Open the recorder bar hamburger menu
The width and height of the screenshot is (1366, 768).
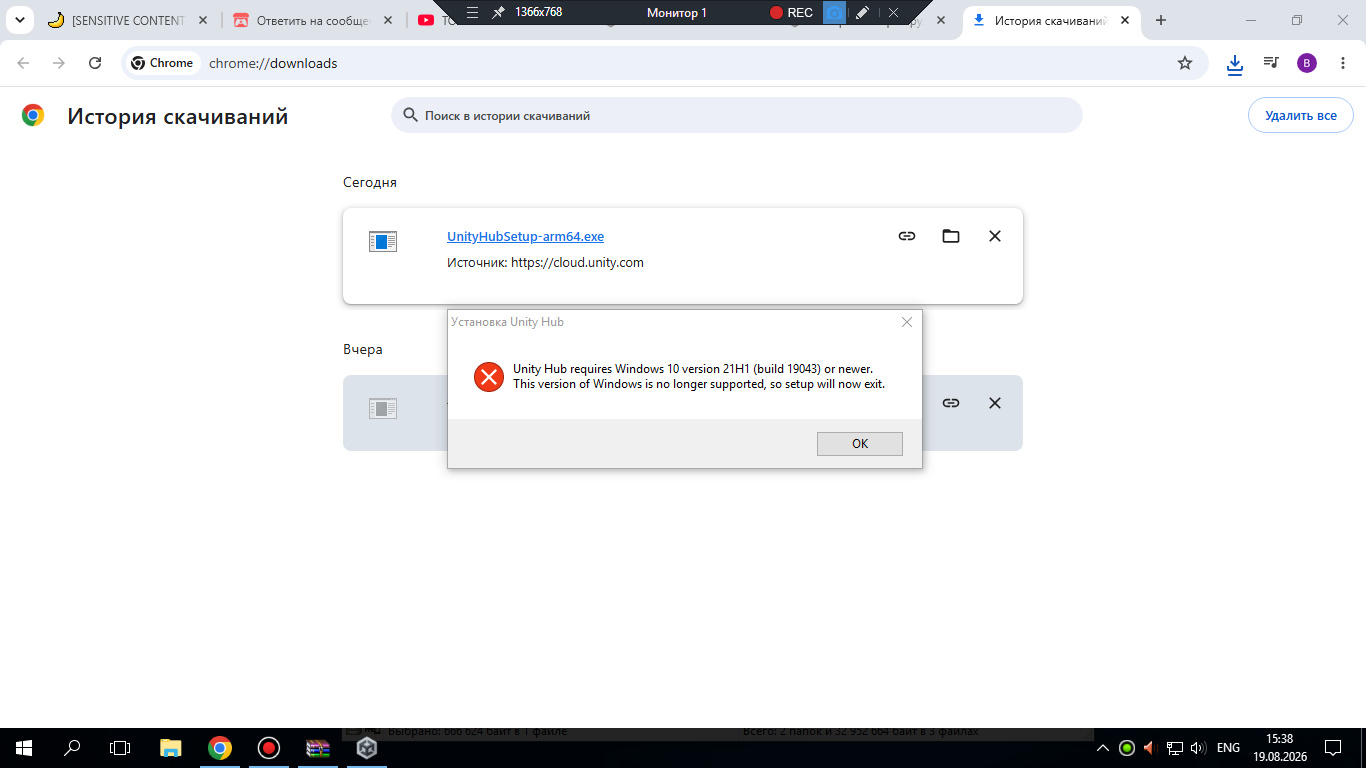pos(473,12)
